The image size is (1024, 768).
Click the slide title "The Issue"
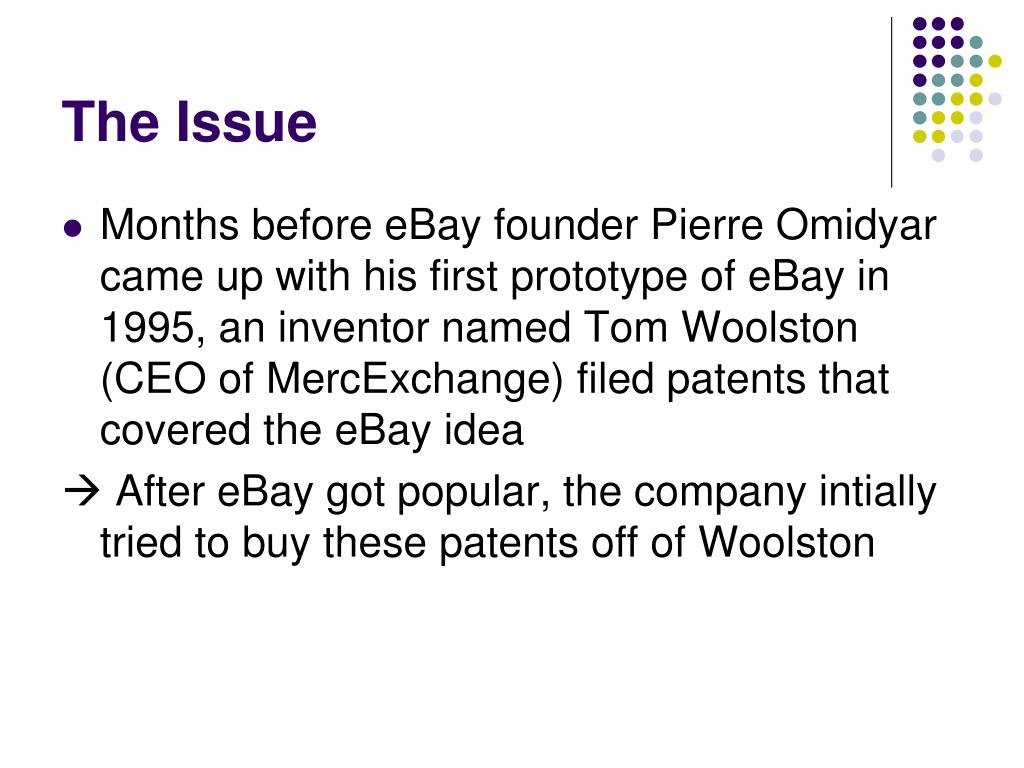[189, 121]
